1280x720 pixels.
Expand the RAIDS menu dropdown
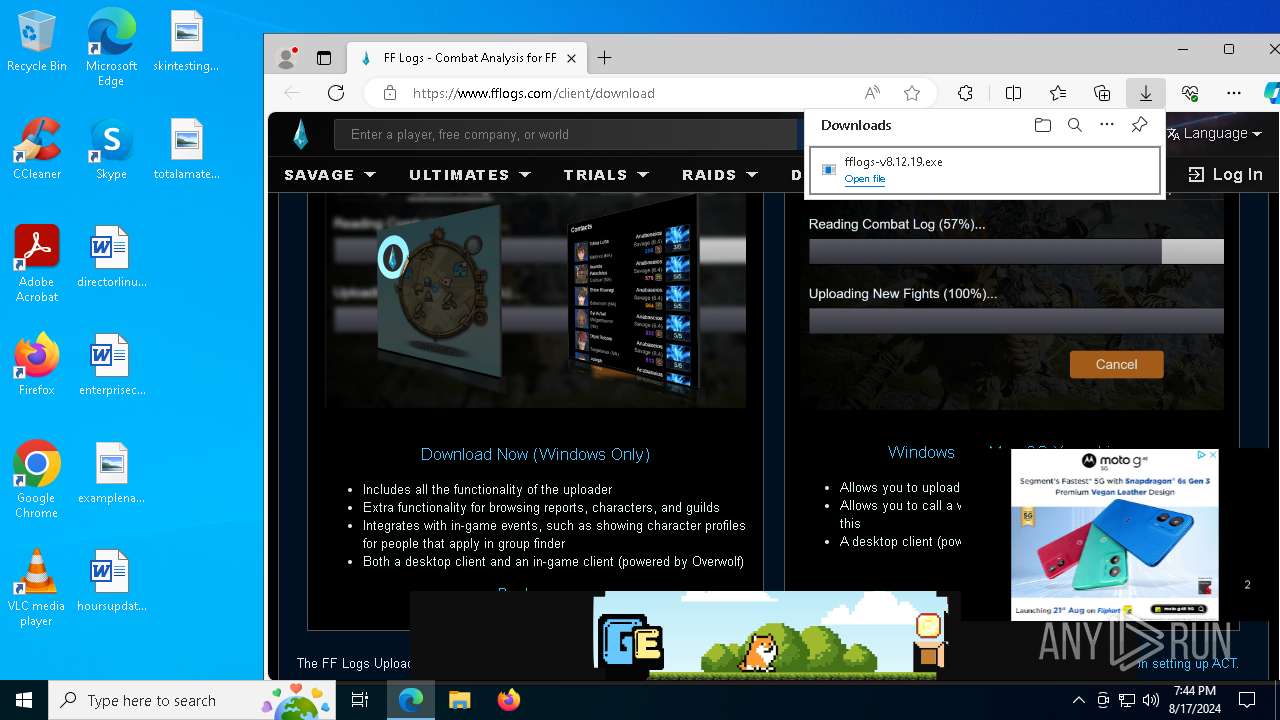click(720, 174)
